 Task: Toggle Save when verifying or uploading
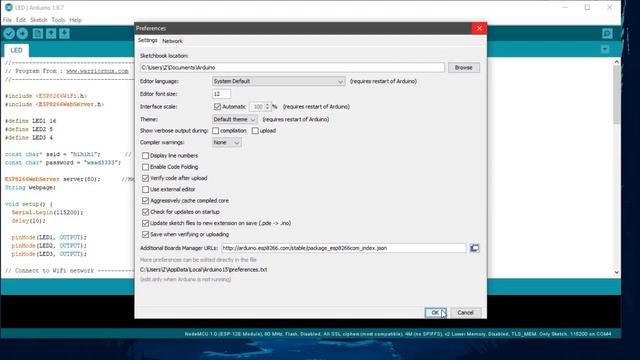[x=145, y=234]
